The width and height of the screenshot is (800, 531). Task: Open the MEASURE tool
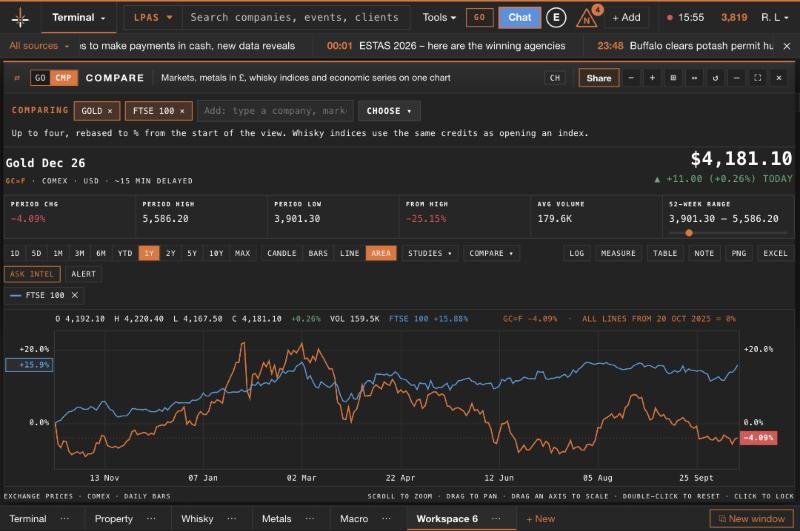point(618,254)
